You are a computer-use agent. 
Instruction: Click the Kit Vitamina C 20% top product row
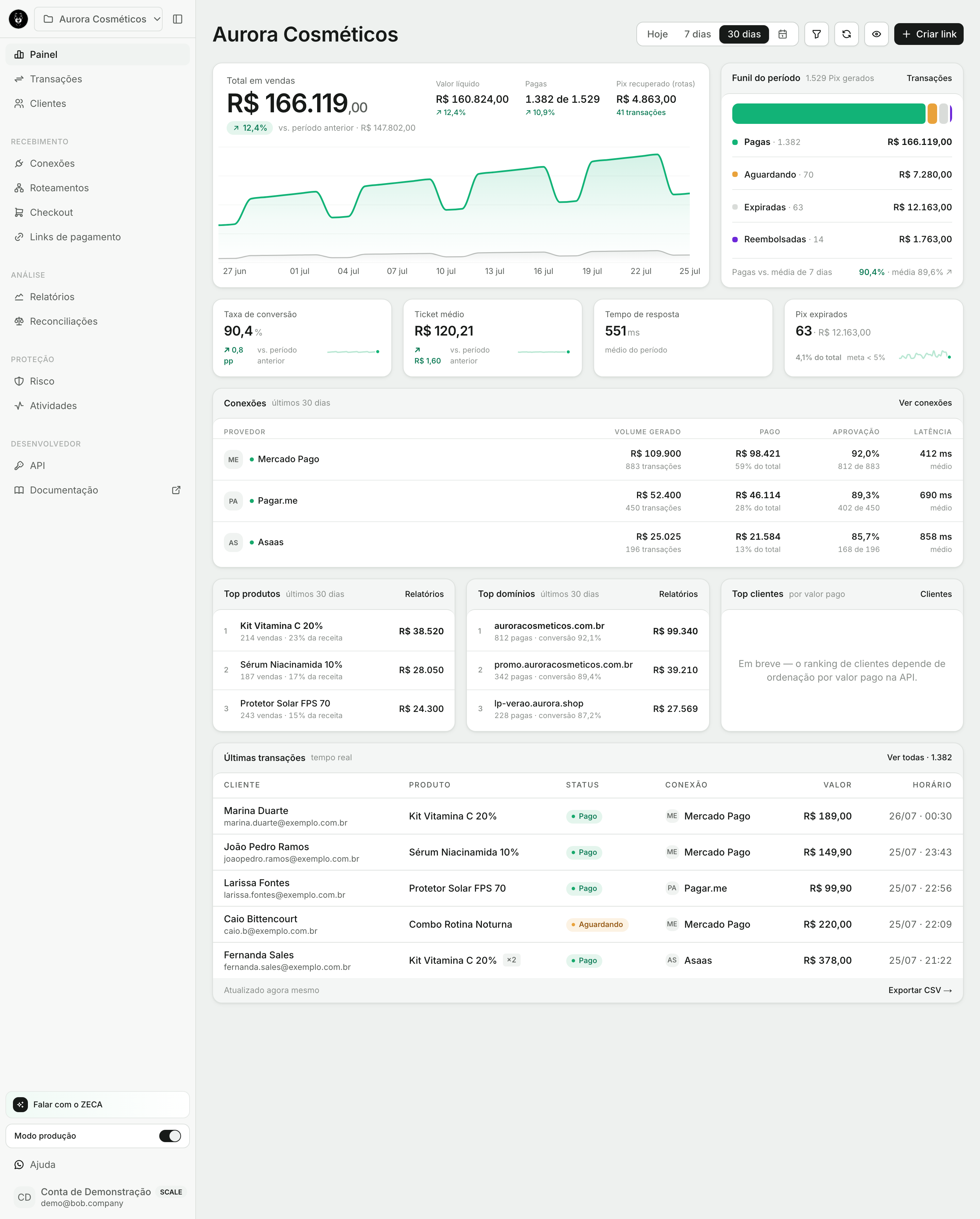click(333, 631)
